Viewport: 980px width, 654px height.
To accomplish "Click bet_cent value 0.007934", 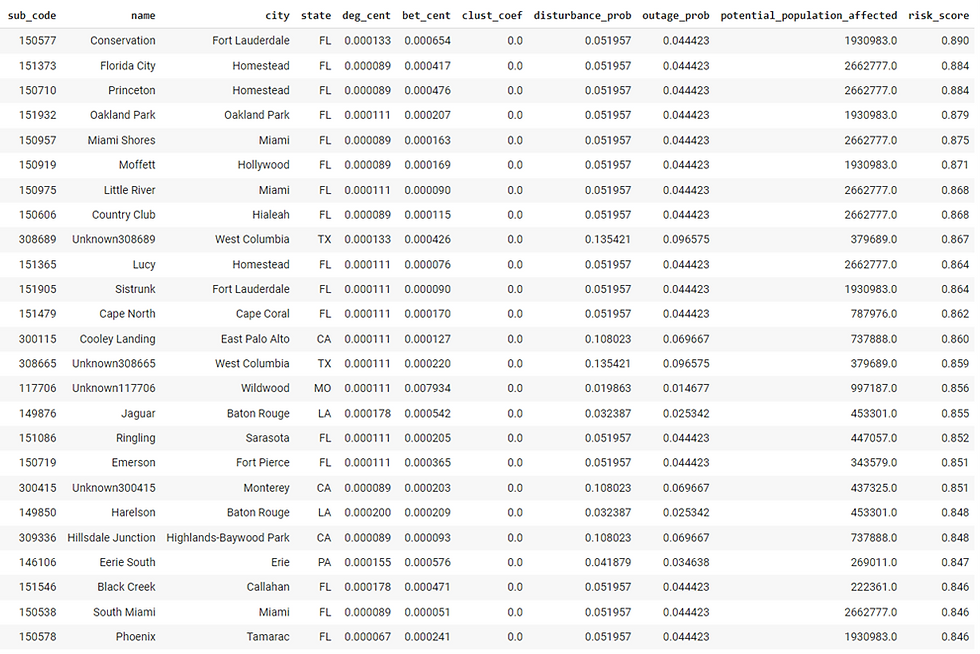I will [428, 388].
